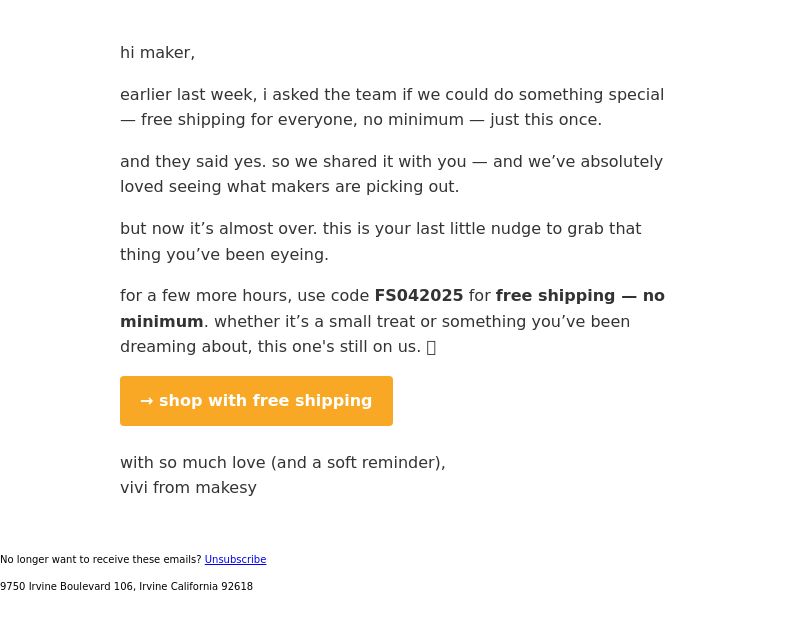Image resolution: width=800 pixels, height=630 pixels.
Task: Click 'thing you've been eyeing' line
Action: coord(224,255)
